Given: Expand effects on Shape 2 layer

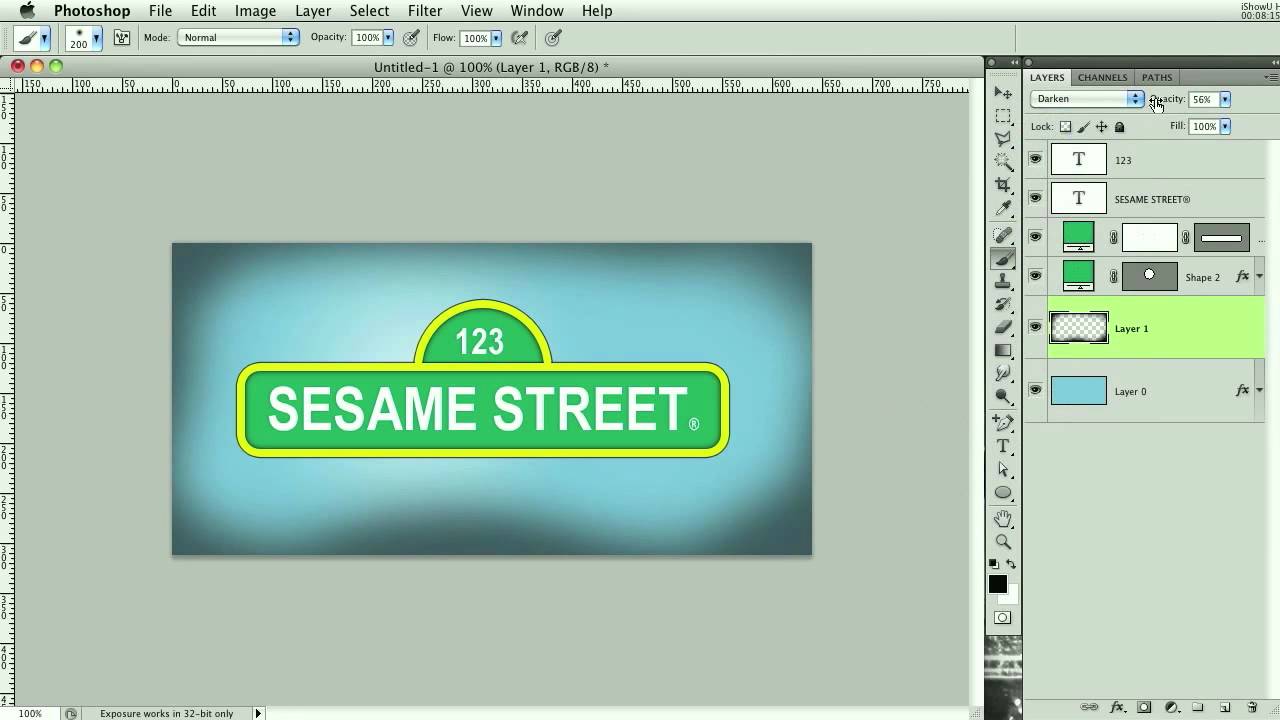Looking at the screenshot, I should tap(1260, 277).
